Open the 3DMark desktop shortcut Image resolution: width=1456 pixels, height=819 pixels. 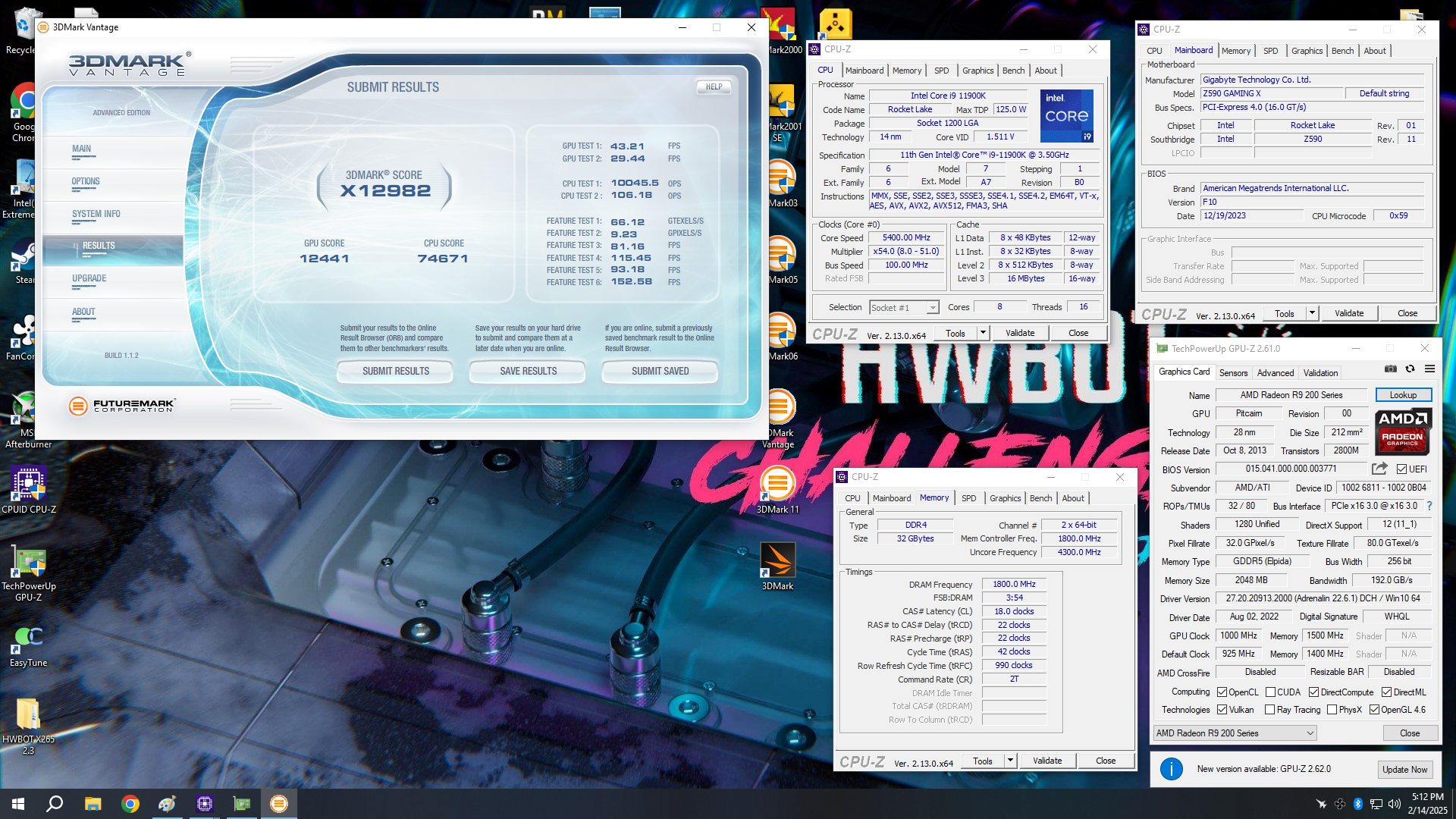778,566
